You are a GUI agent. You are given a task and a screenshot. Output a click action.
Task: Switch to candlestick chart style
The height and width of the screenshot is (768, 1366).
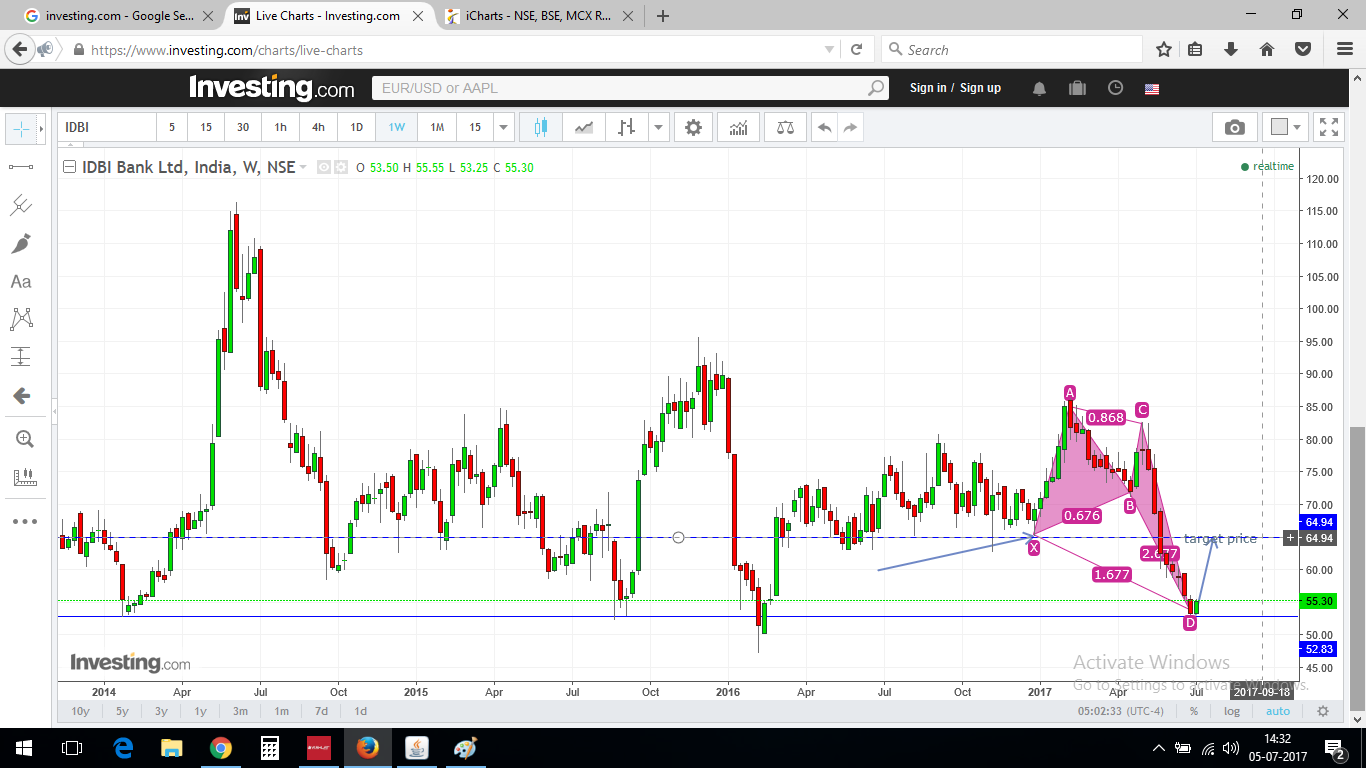pos(541,127)
